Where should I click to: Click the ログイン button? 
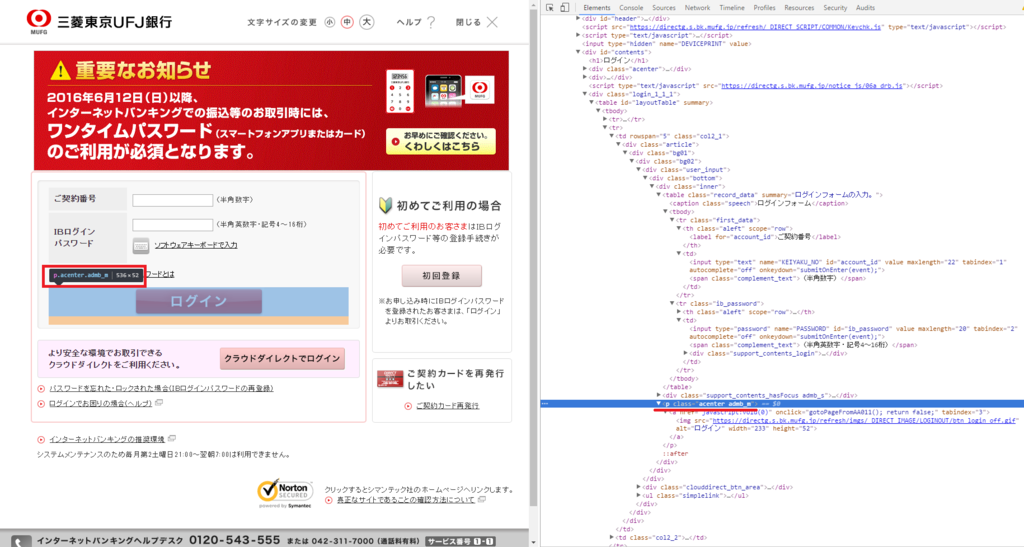(x=199, y=301)
